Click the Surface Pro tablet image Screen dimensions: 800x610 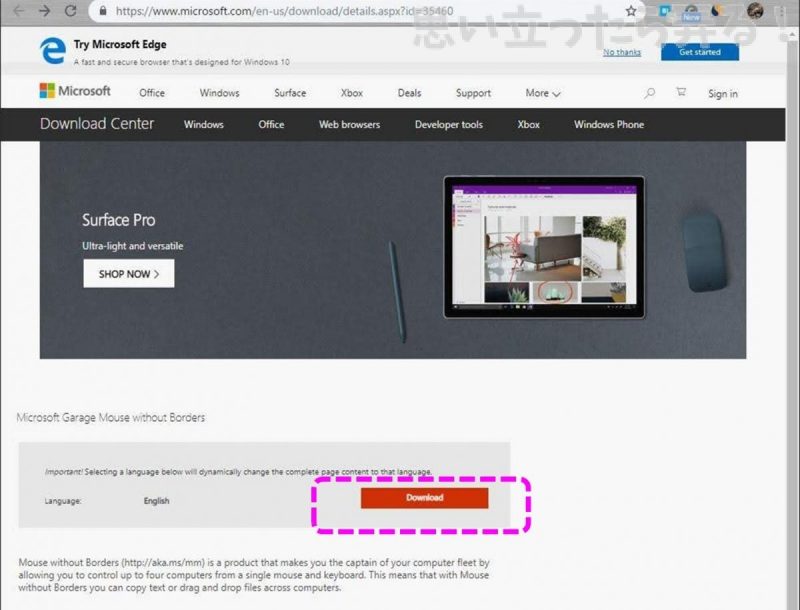coord(544,247)
